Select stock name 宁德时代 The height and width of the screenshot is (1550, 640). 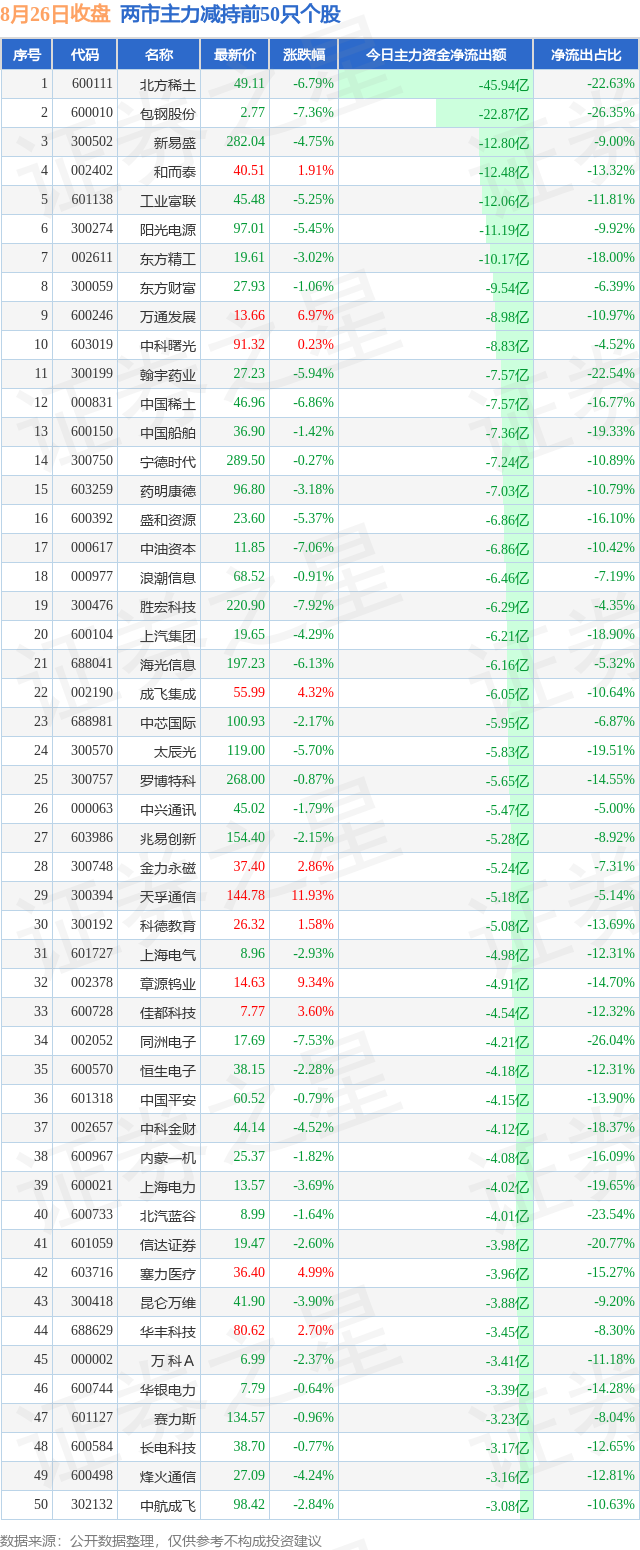pyautogui.click(x=168, y=461)
